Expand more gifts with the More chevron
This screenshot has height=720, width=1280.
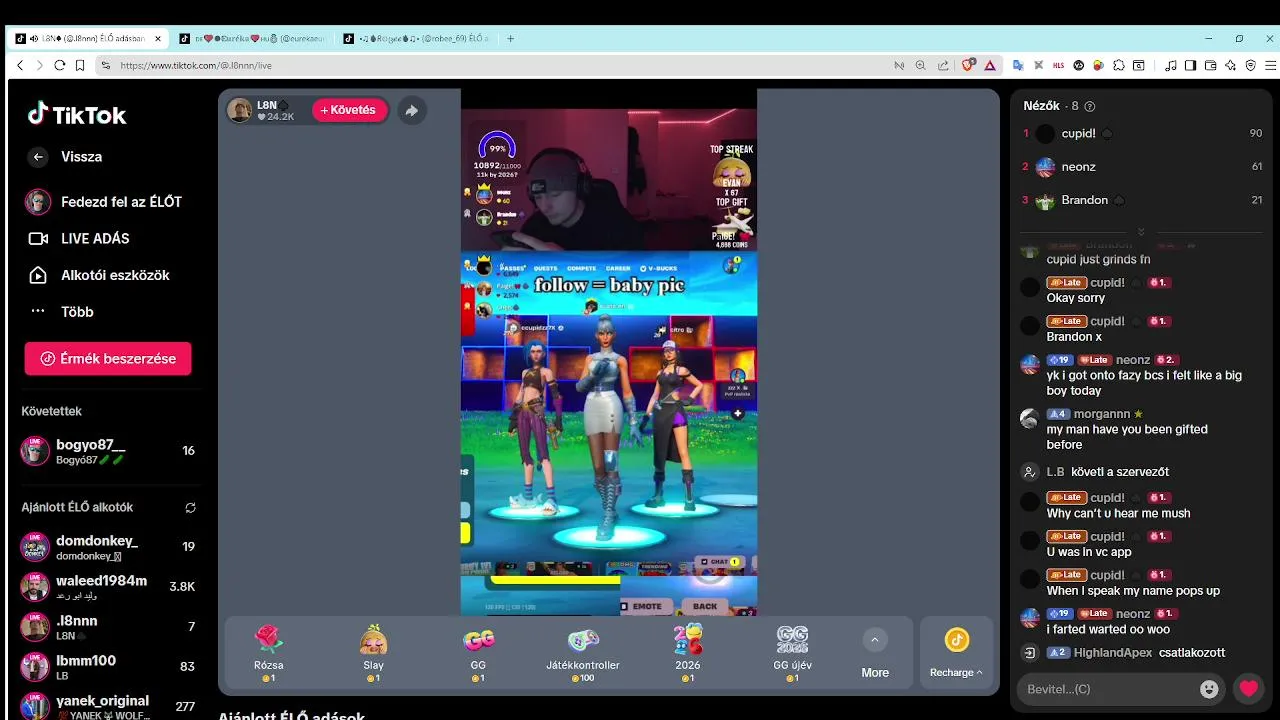pos(875,640)
